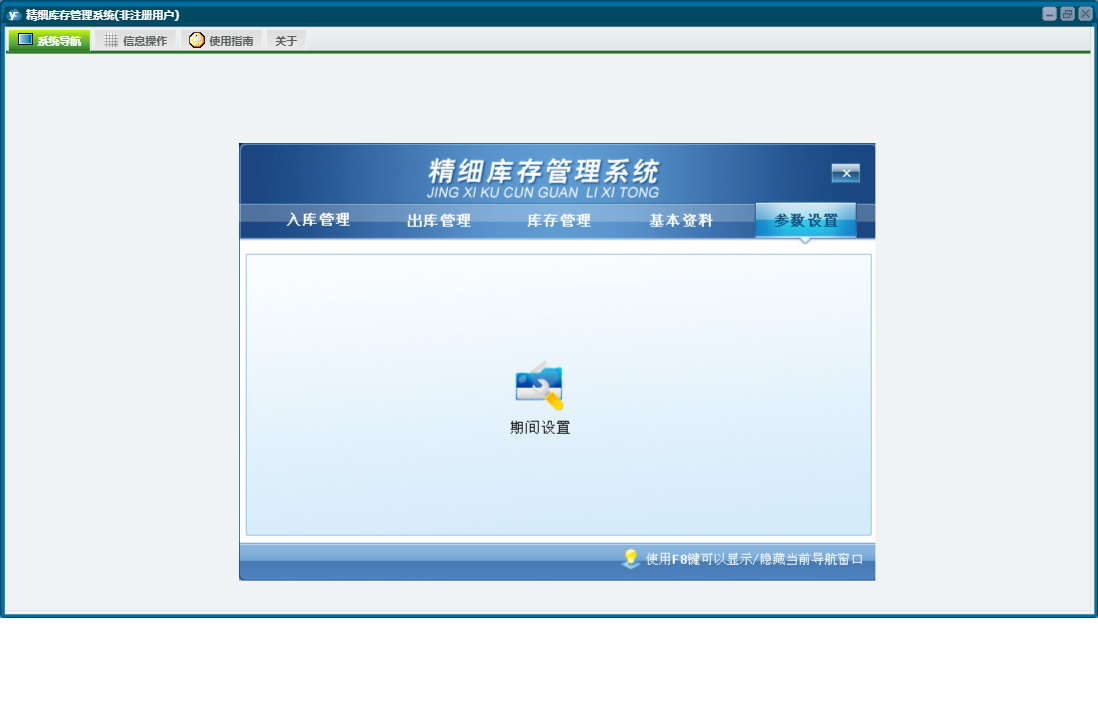Screen dimensions: 1098x716
Task: Click the F8 hint text in footer
Action: 754,559
